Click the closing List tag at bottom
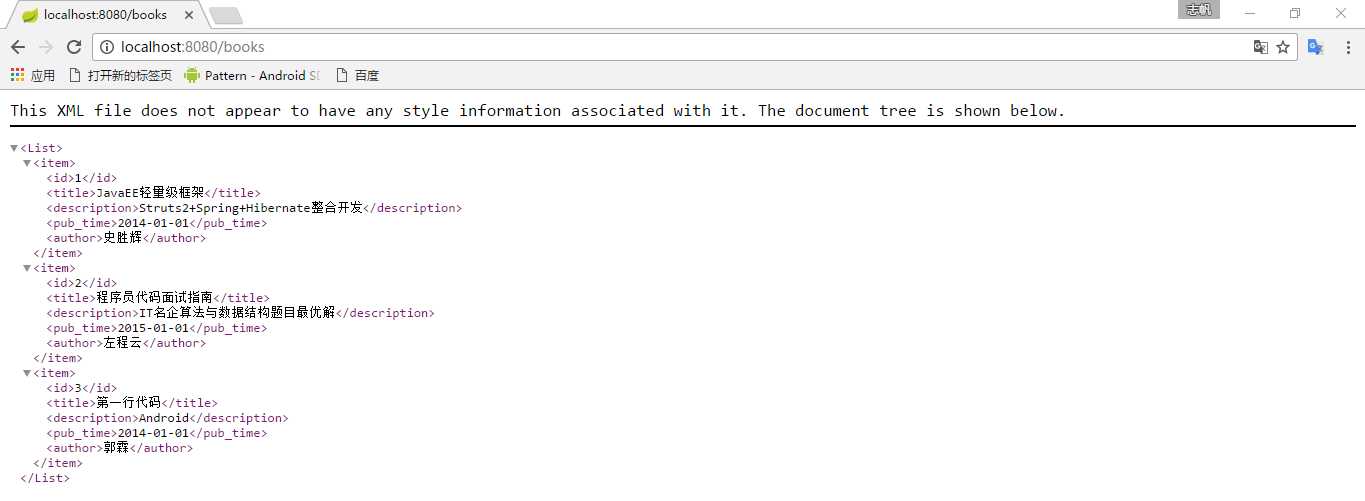Screen dimensions: 1365x501 point(45,478)
